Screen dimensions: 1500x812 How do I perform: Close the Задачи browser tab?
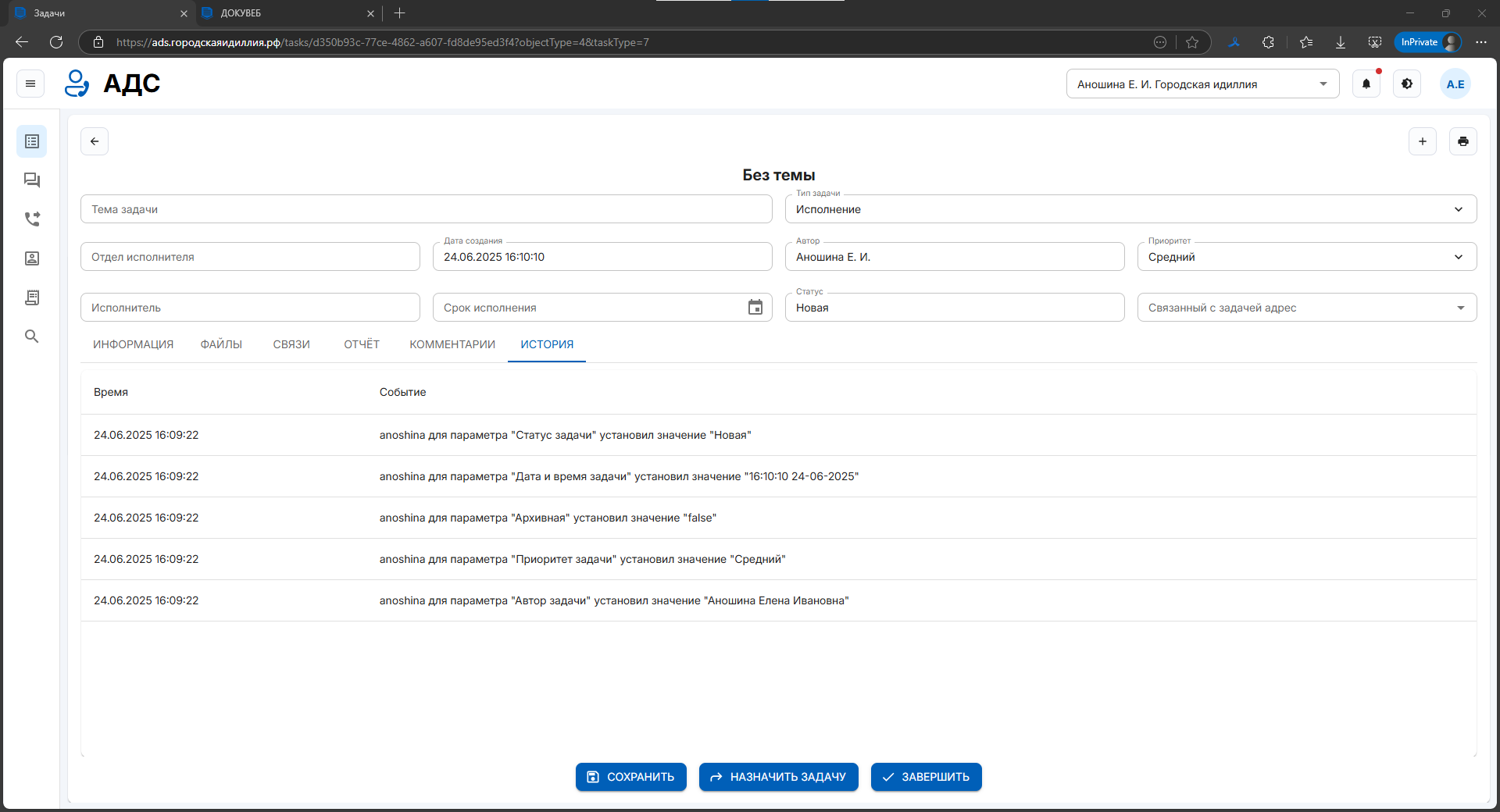184,13
